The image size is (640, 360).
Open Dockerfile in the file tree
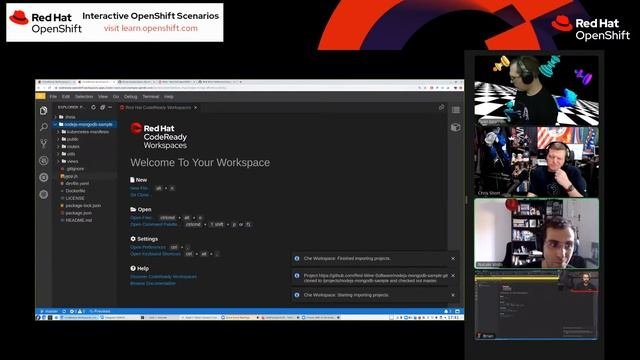[76, 191]
